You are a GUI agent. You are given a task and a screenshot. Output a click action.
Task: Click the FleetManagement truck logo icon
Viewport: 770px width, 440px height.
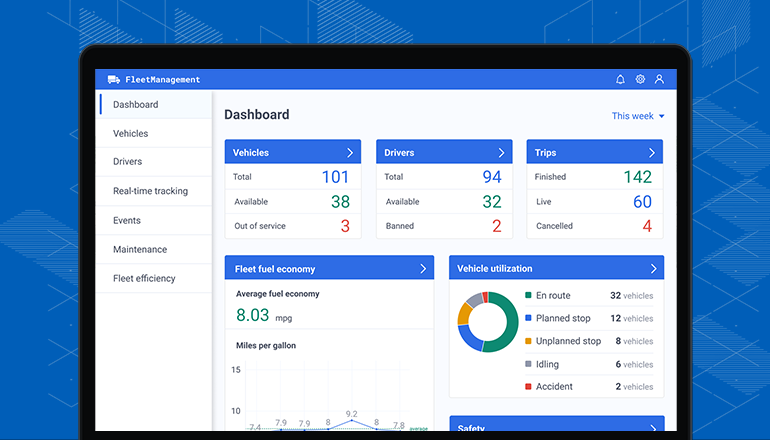[113, 79]
